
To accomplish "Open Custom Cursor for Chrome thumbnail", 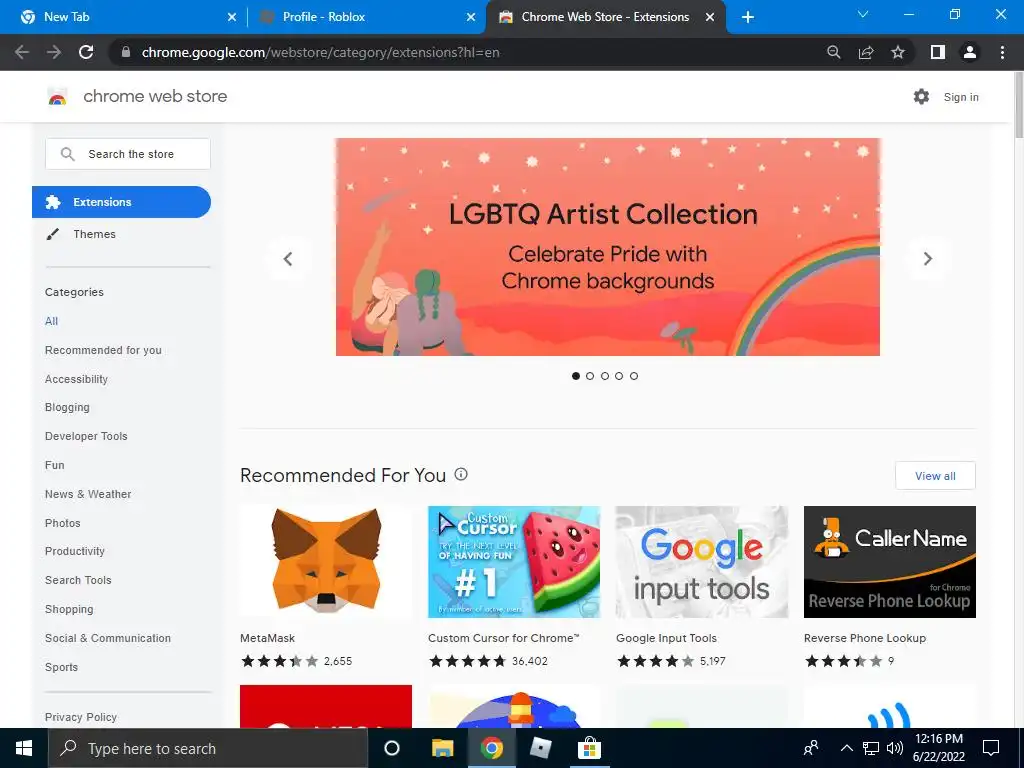I will pos(514,562).
